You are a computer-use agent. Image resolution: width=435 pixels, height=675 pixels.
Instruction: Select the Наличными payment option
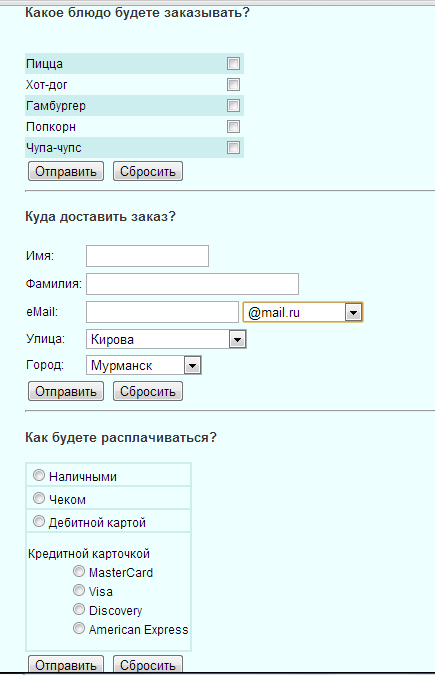[x=39, y=475]
